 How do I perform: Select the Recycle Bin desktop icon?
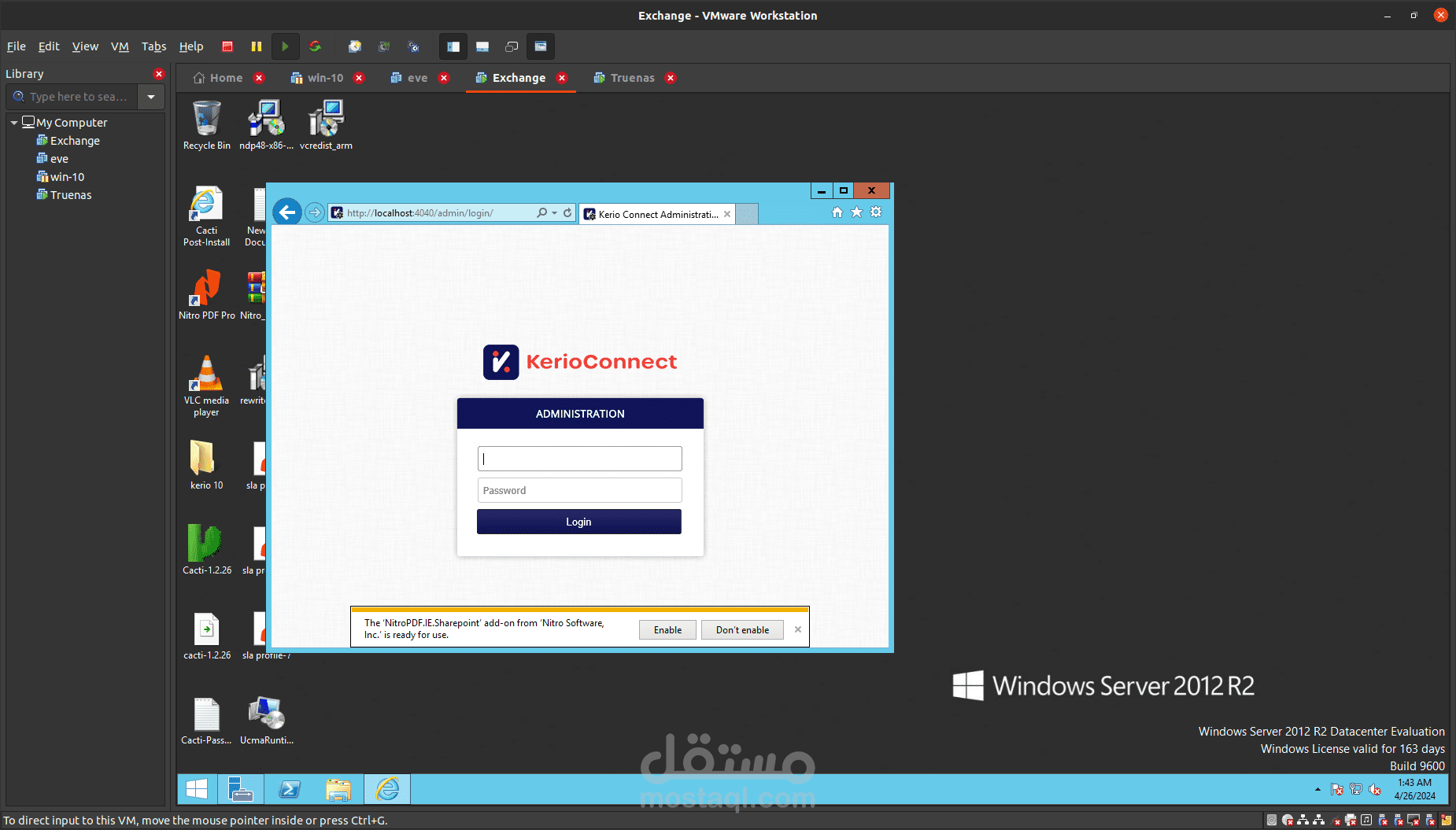tap(206, 125)
